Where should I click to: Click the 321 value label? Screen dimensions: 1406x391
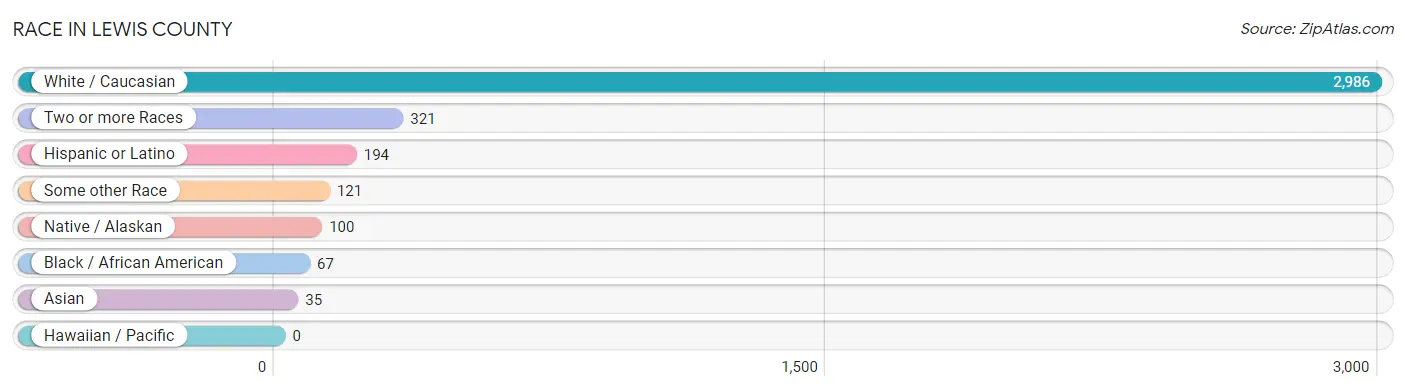pos(422,118)
